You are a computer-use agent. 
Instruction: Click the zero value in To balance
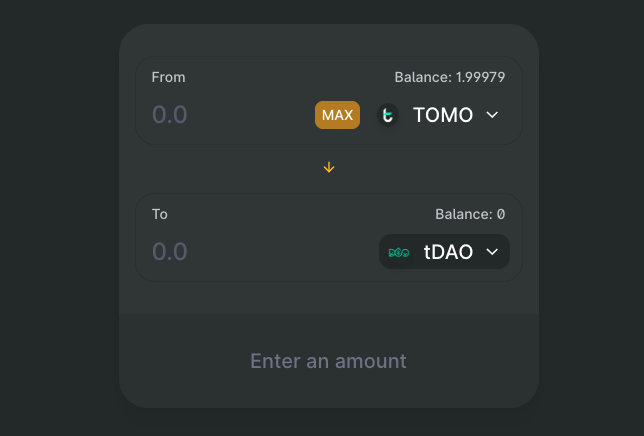[x=501, y=214]
